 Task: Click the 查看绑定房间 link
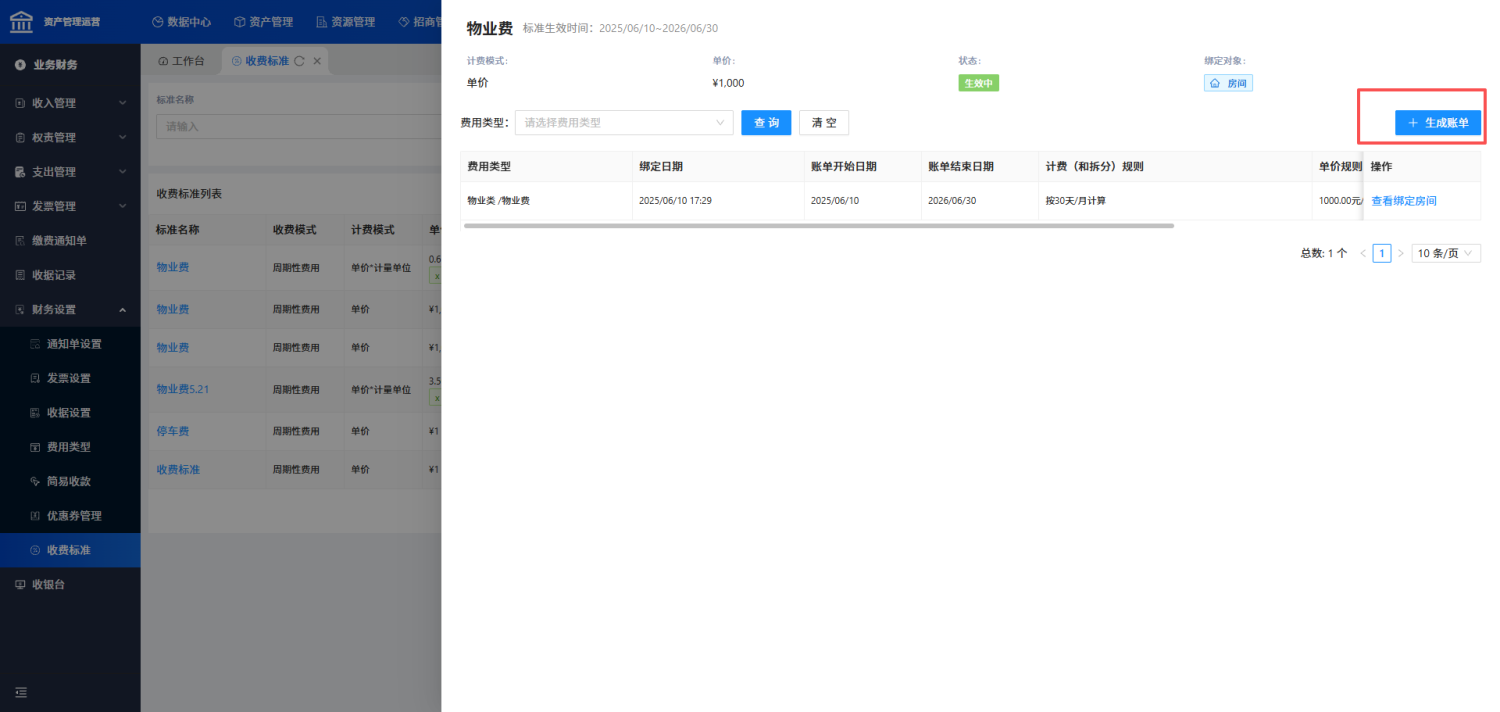(x=1404, y=201)
